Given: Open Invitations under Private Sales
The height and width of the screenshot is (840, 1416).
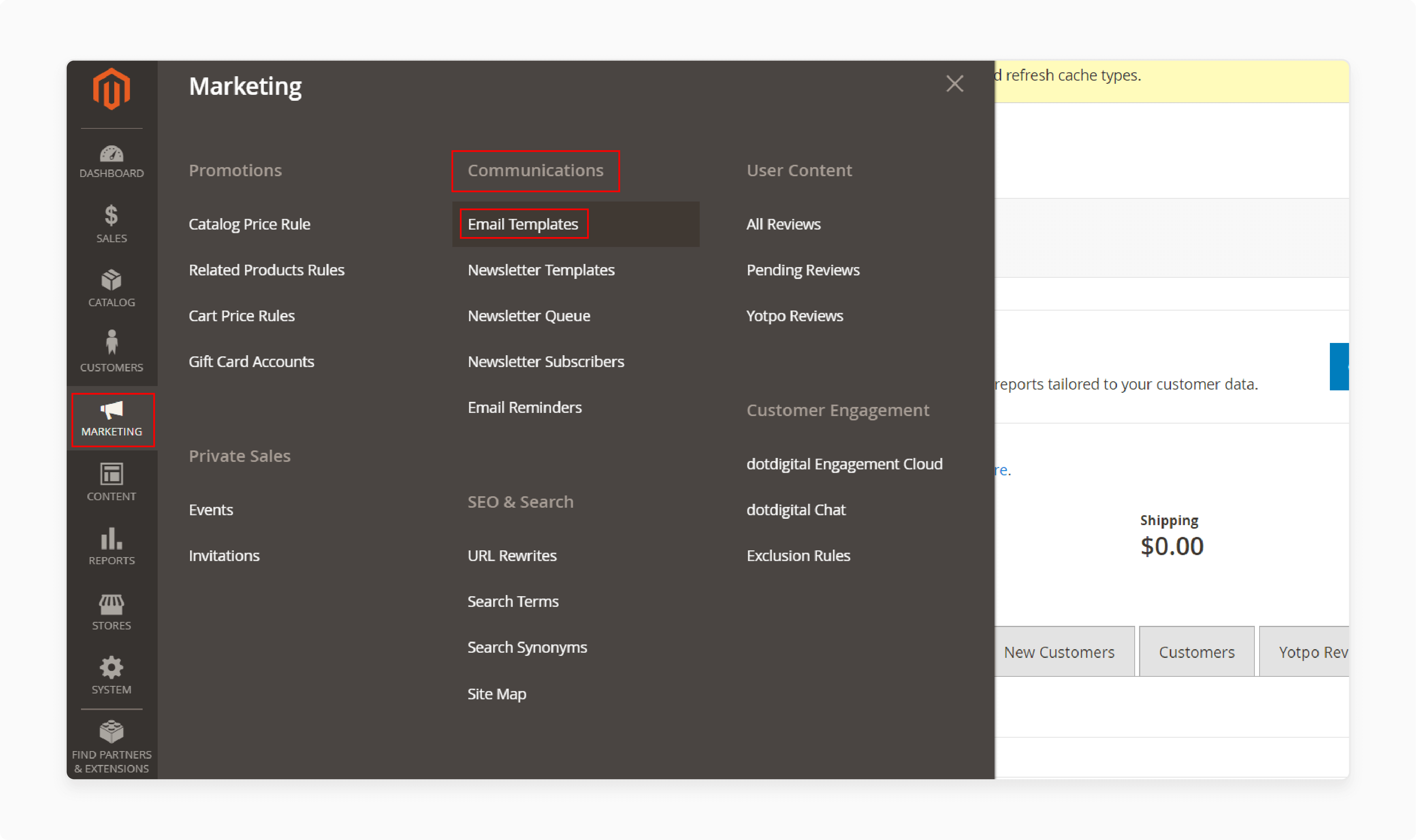Looking at the screenshot, I should coord(224,556).
